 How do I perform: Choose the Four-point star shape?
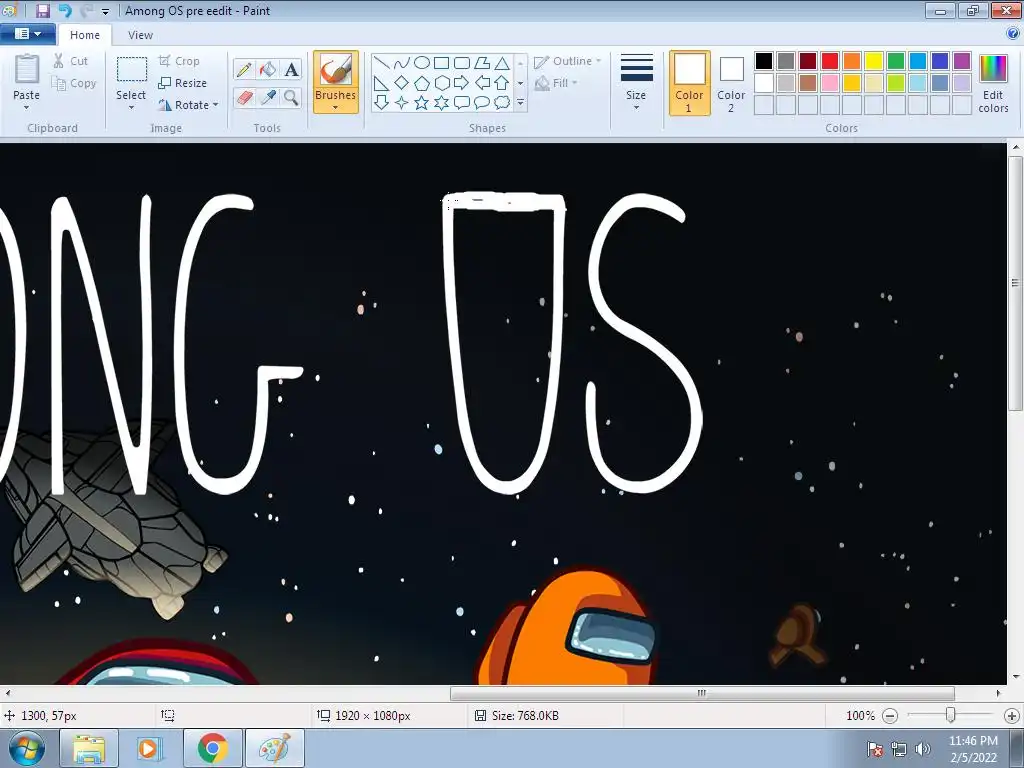click(402, 103)
